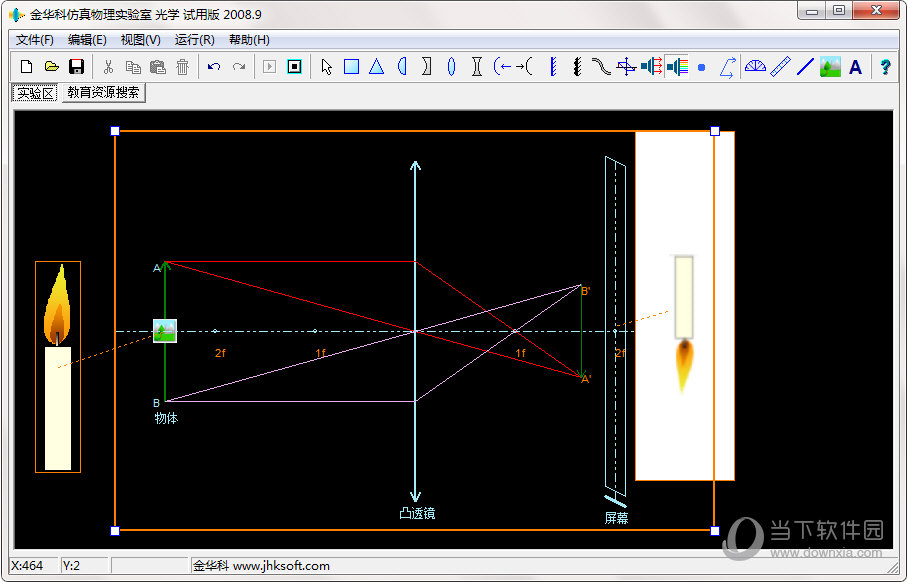Screen dimensions: 907x582
Task: Click the picture object icon on axis
Action: tap(165, 331)
